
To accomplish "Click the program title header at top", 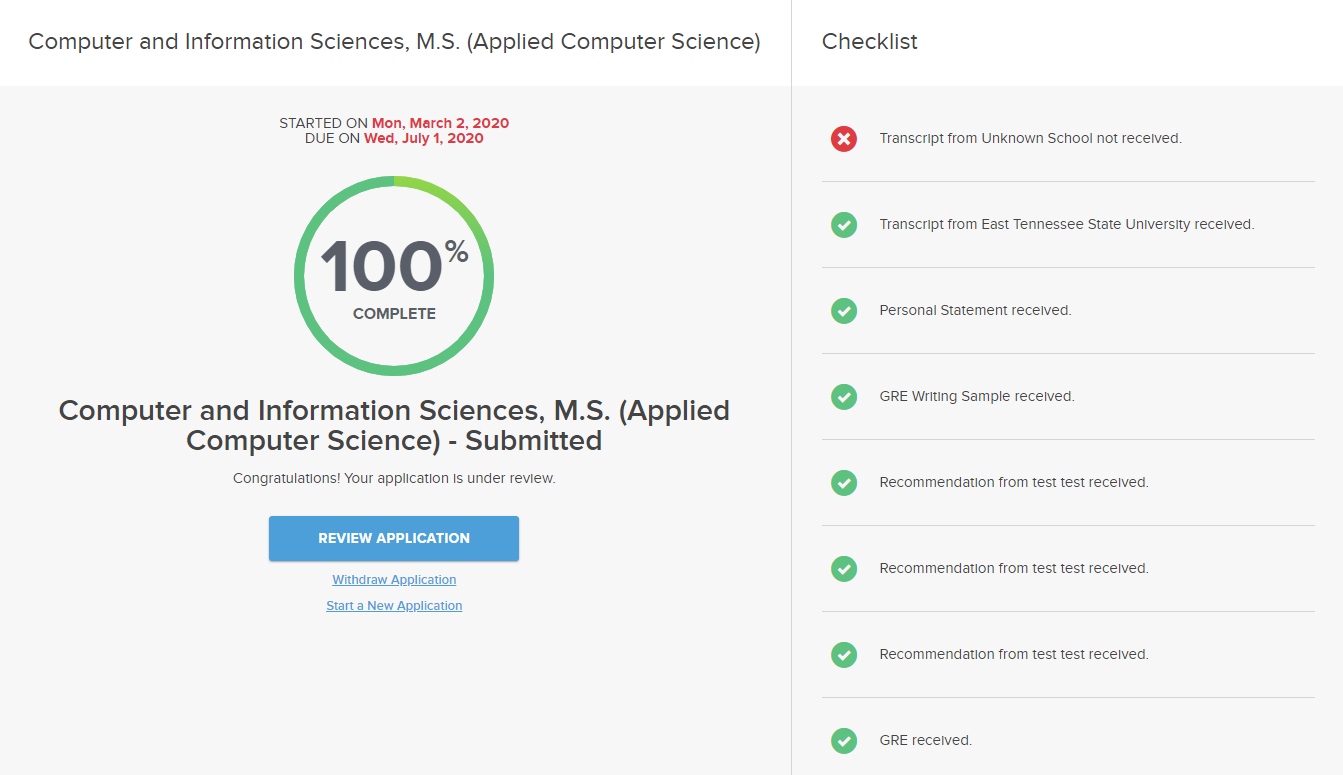I will tap(394, 42).
